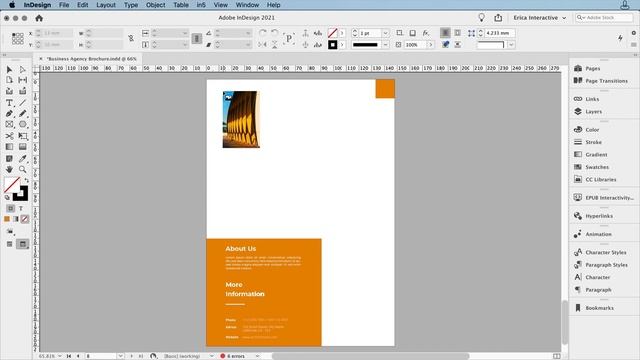640x360 pixels.
Task: Toggle Formatting affects container button
Action: (11, 208)
